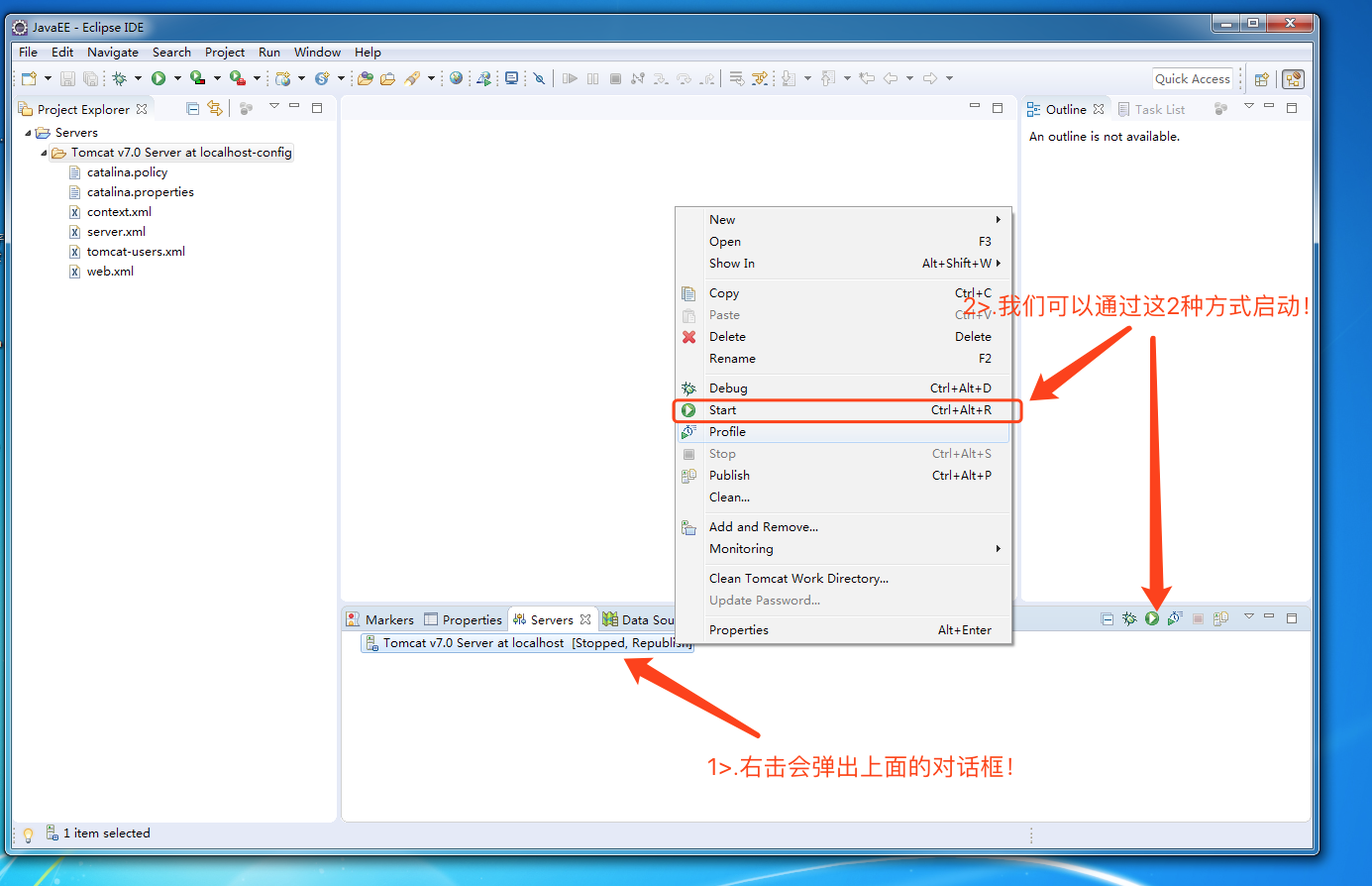1372x886 pixels.
Task: Toggle Link with Editor in Project Explorer
Action: [x=215, y=109]
